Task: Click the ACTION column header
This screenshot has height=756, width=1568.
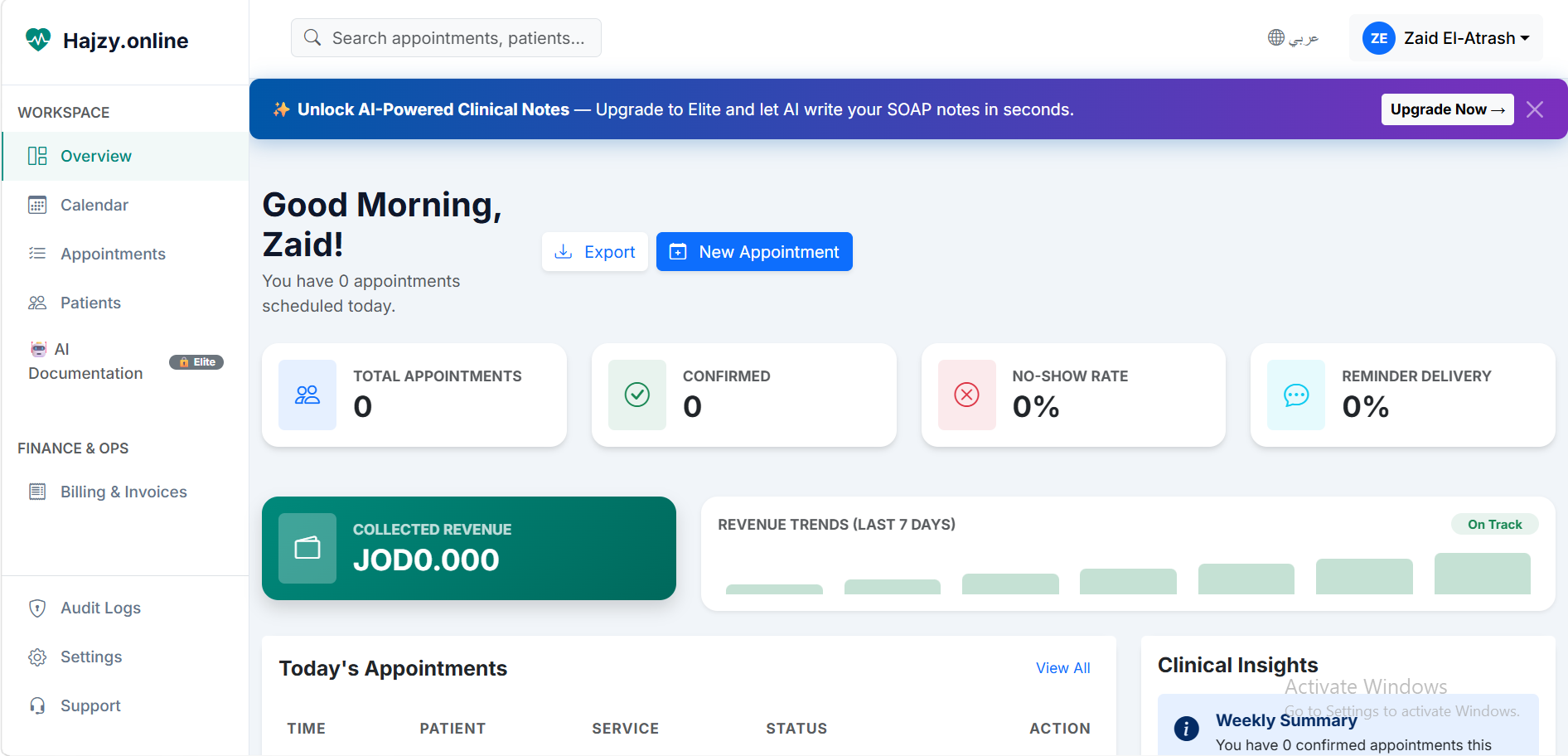Action: click(1060, 729)
